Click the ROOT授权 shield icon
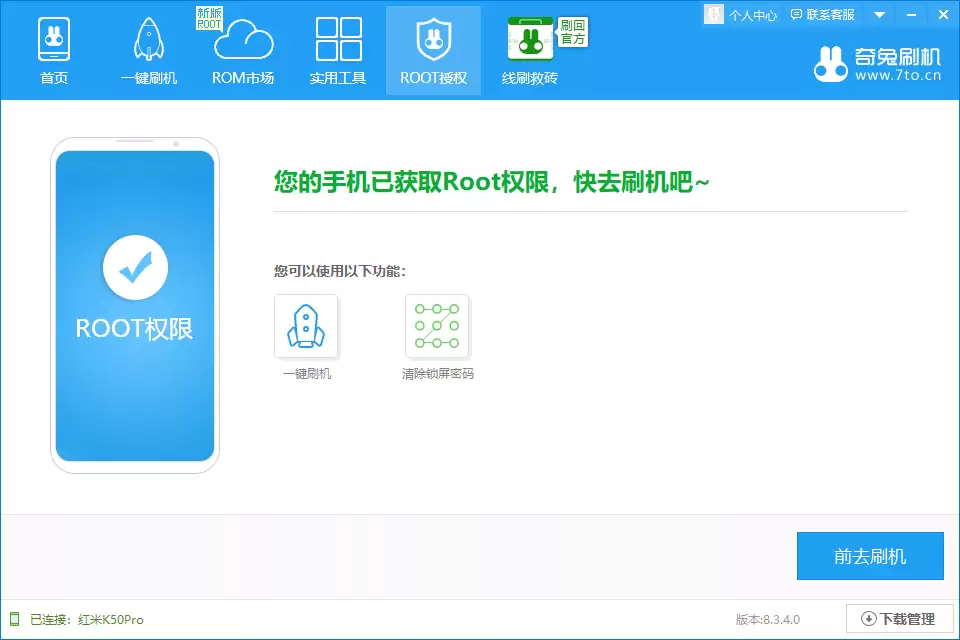The width and height of the screenshot is (960, 640). pyautogui.click(x=433, y=40)
